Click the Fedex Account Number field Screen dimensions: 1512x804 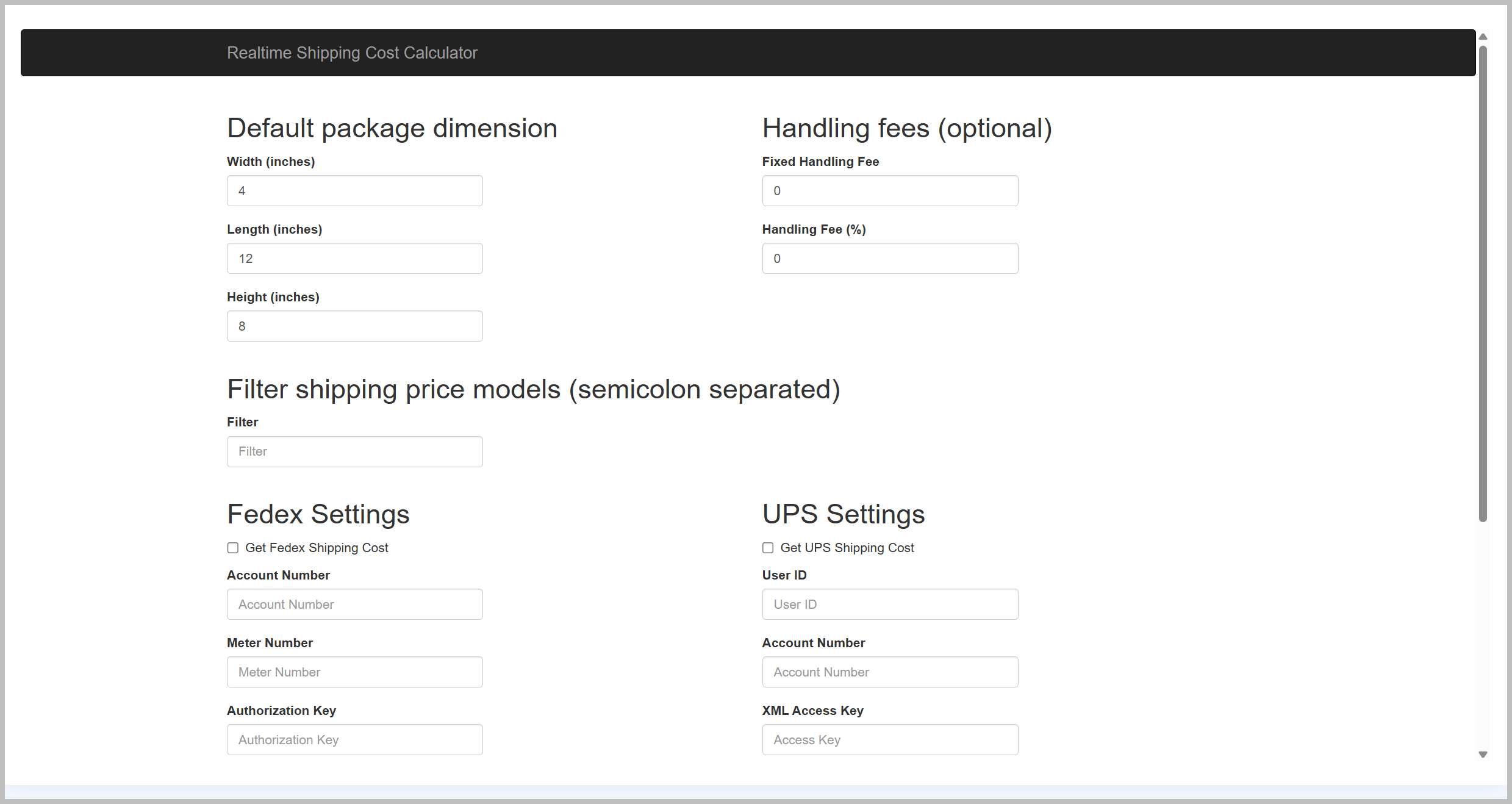click(x=354, y=605)
